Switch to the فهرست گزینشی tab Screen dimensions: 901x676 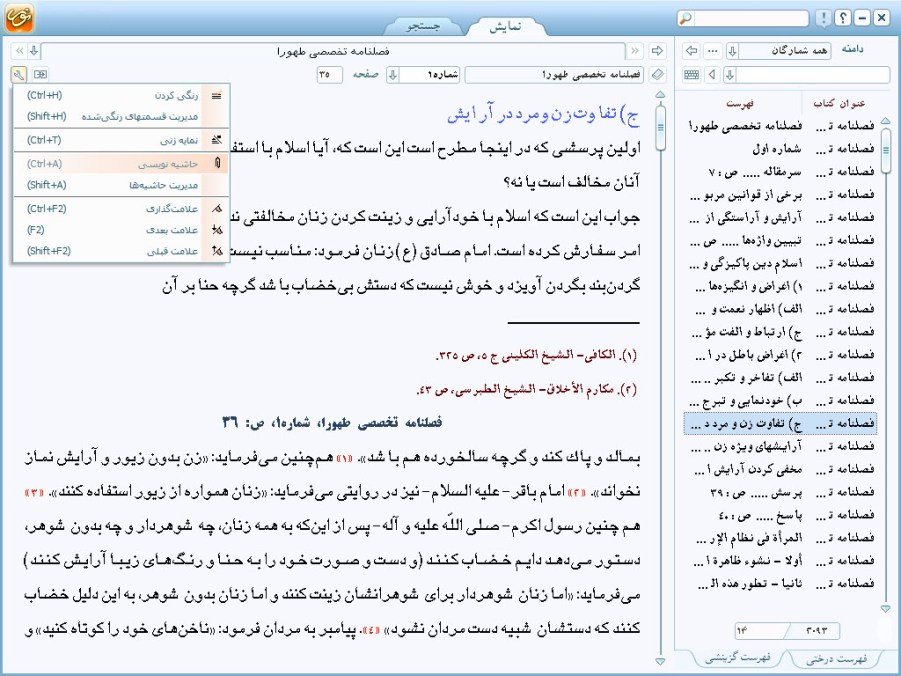(738, 658)
